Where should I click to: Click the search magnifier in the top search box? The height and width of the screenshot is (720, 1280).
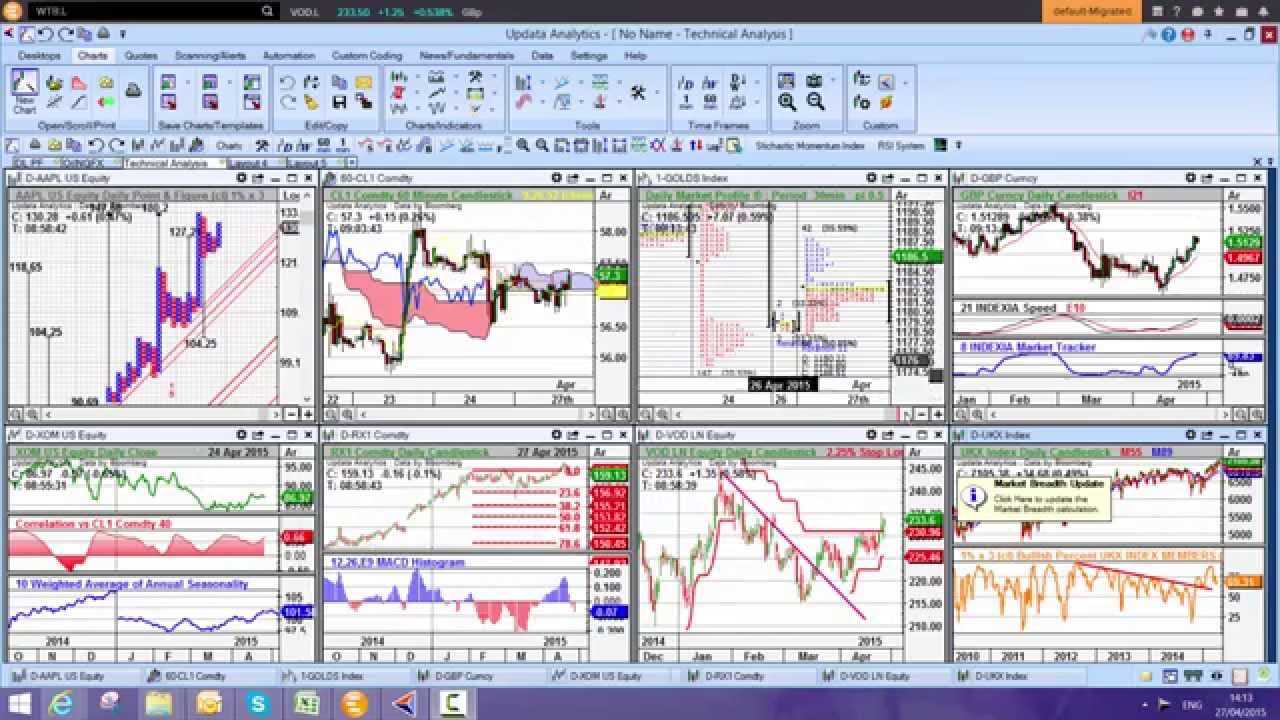267,11
